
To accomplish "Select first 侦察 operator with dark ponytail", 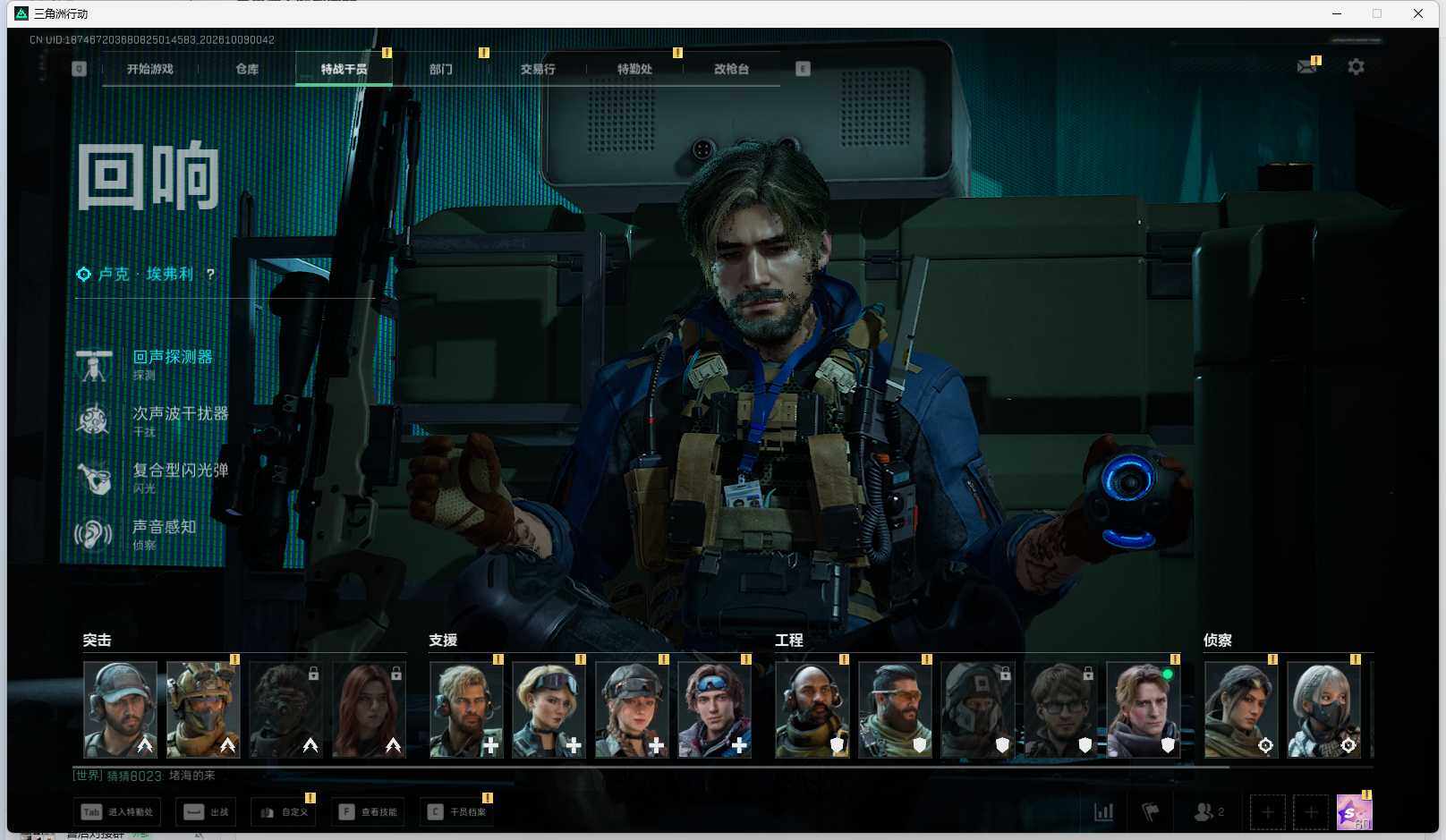I will (x=1241, y=709).
